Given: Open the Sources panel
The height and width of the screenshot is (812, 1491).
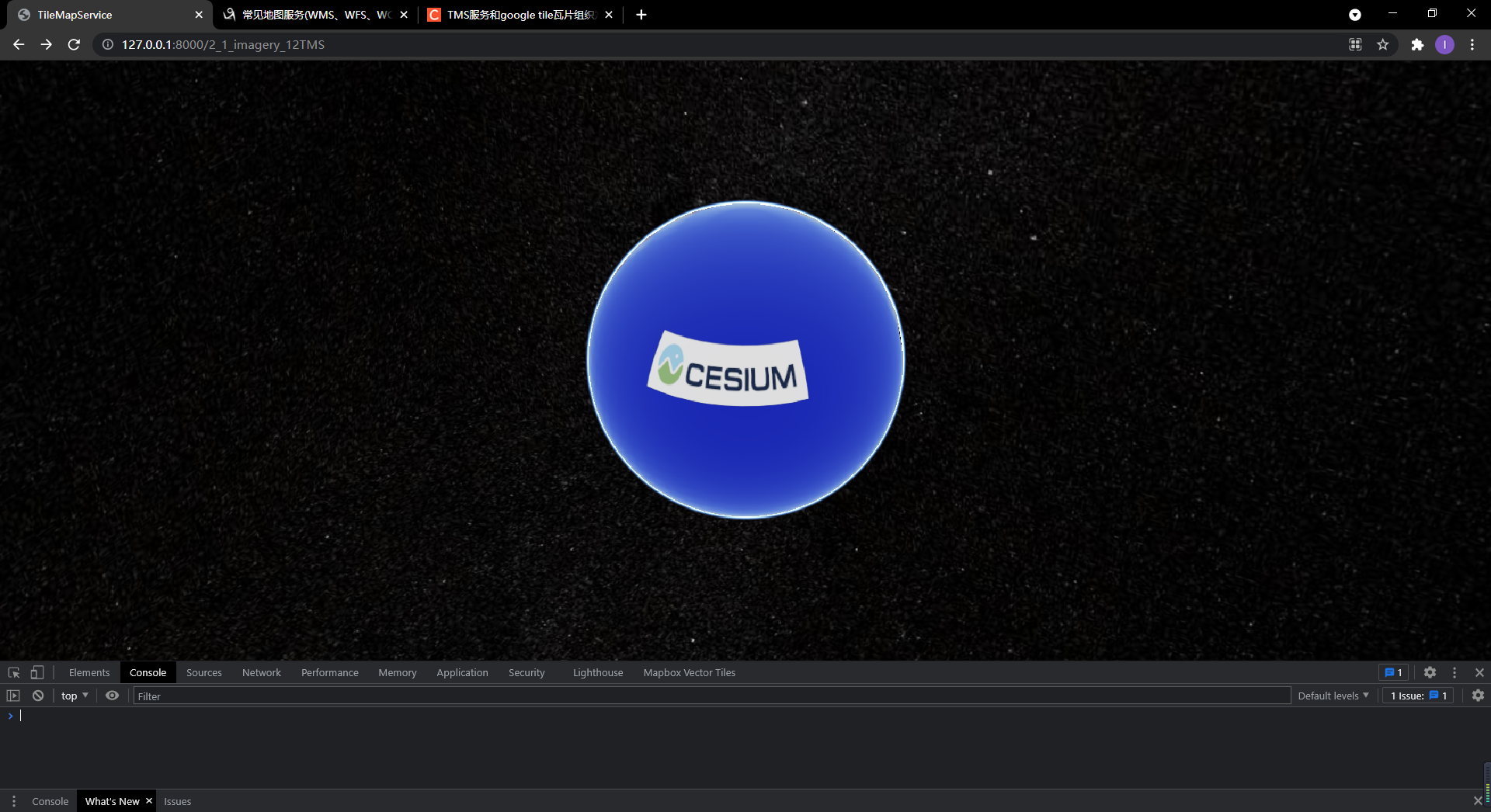Looking at the screenshot, I should point(204,673).
